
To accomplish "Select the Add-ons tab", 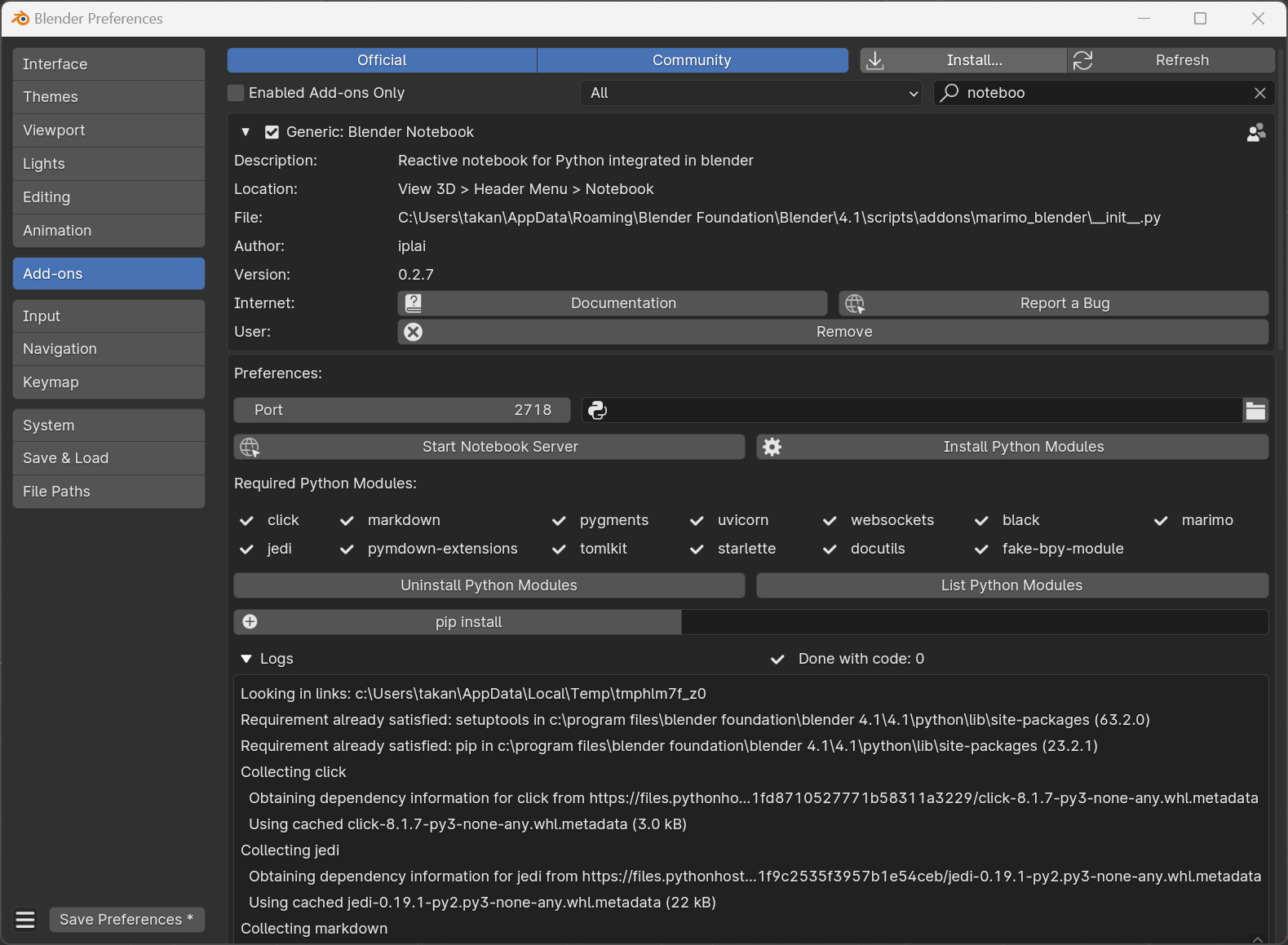I will click(x=108, y=274).
